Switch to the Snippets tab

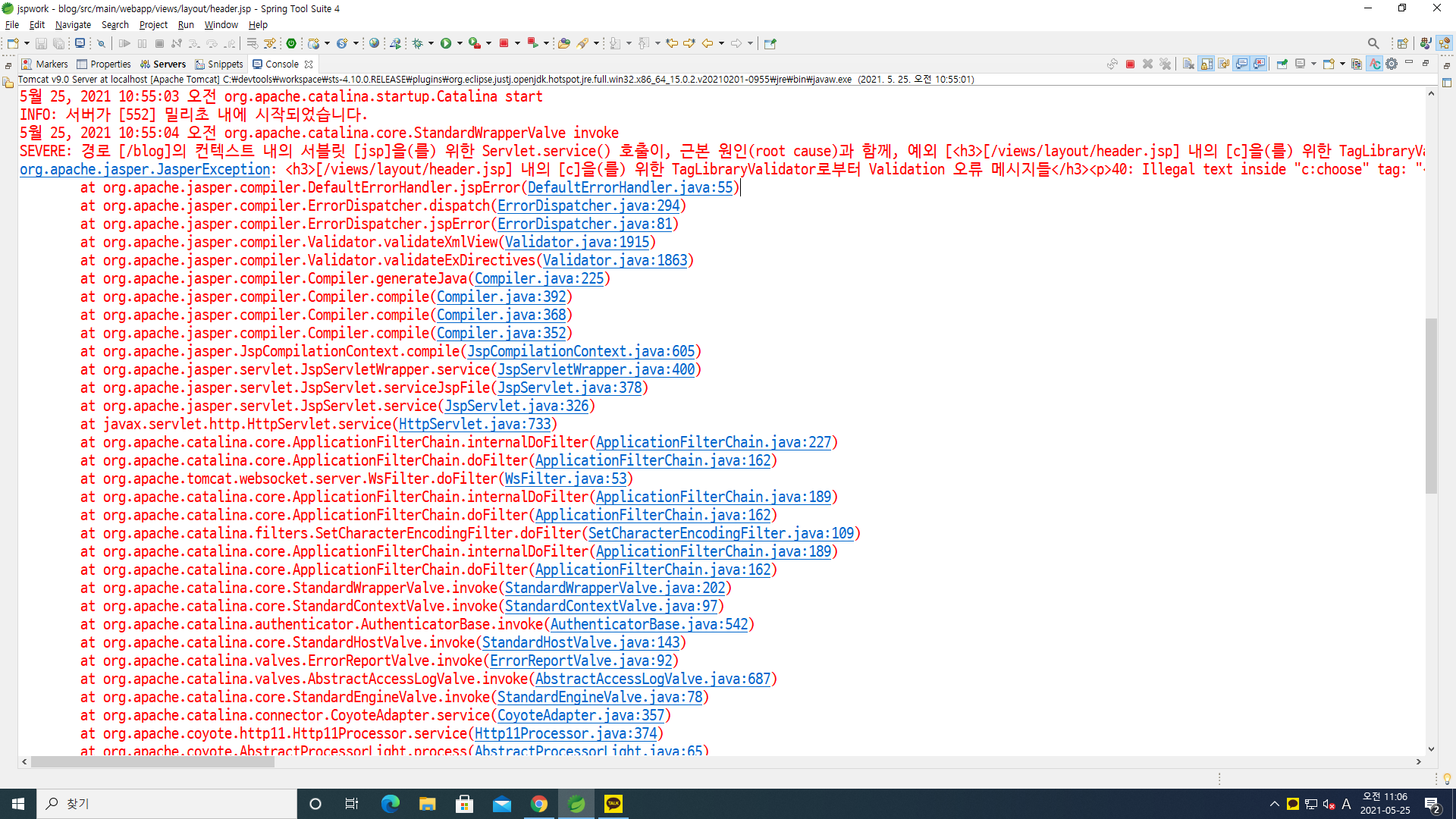click(219, 64)
